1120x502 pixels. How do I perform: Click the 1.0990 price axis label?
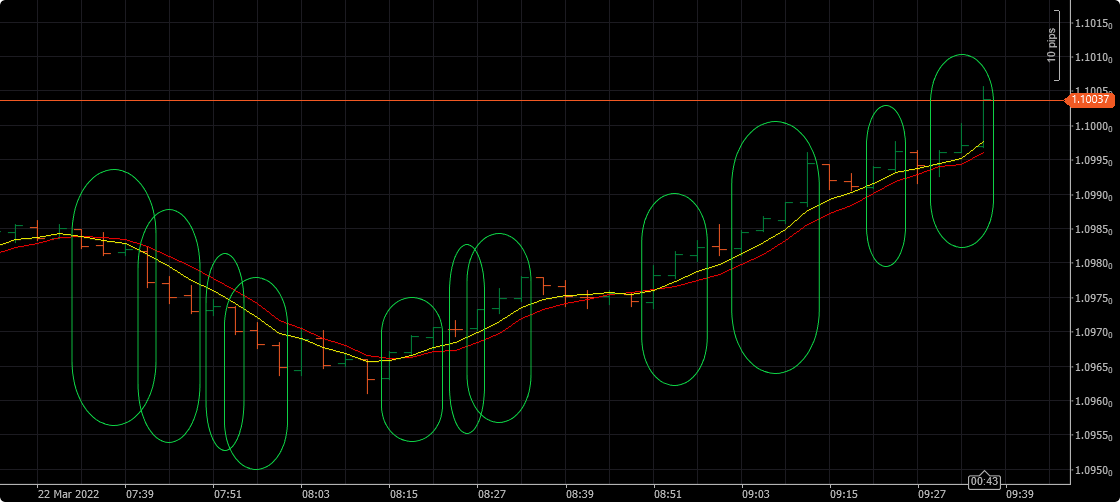(1094, 195)
